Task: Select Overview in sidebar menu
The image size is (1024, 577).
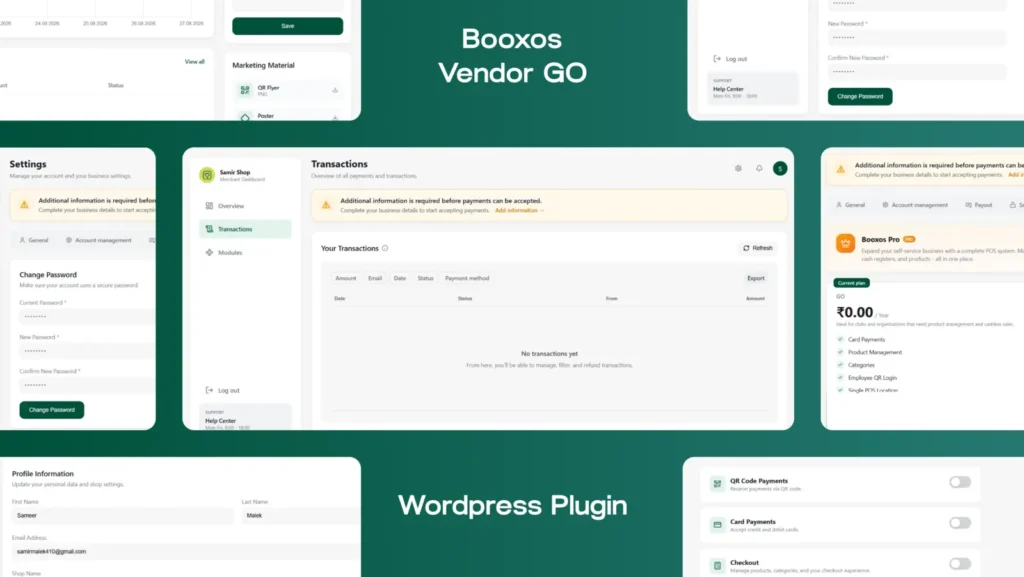Action: [245, 206]
